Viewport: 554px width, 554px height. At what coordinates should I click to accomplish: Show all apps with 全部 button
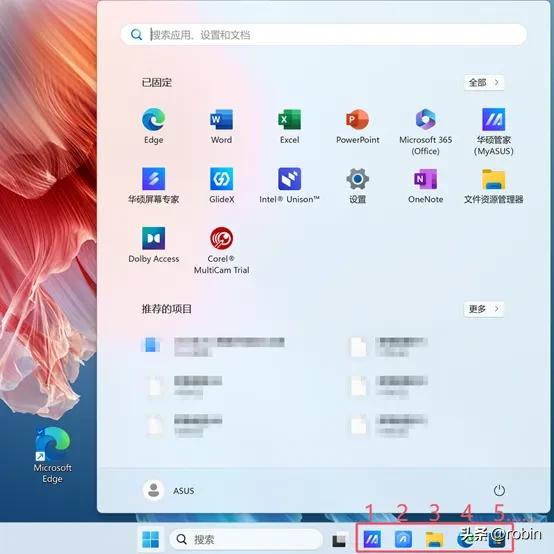tap(484, 83)
